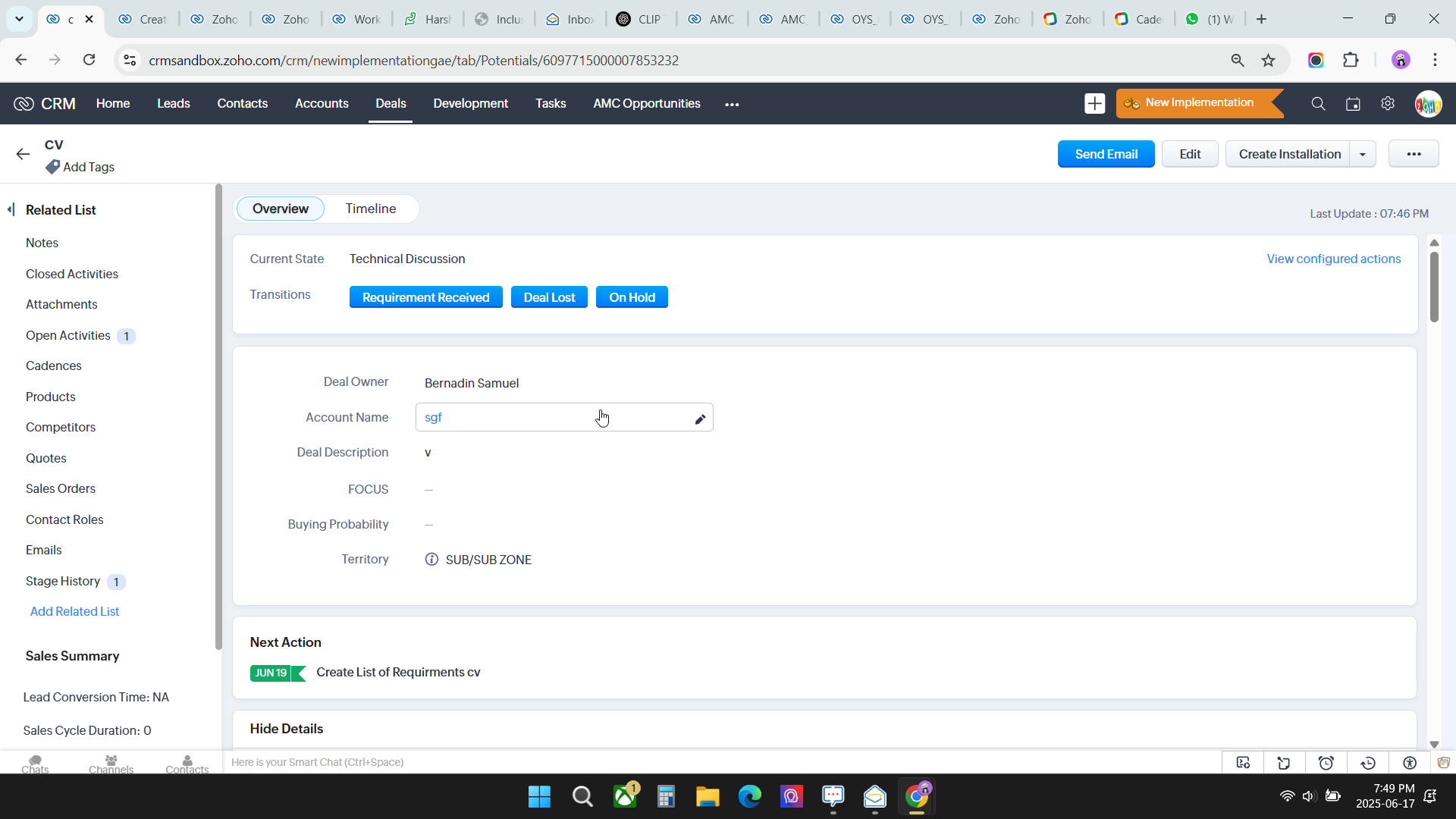Click the vertical scrollbar of record details

(1434, 288)
